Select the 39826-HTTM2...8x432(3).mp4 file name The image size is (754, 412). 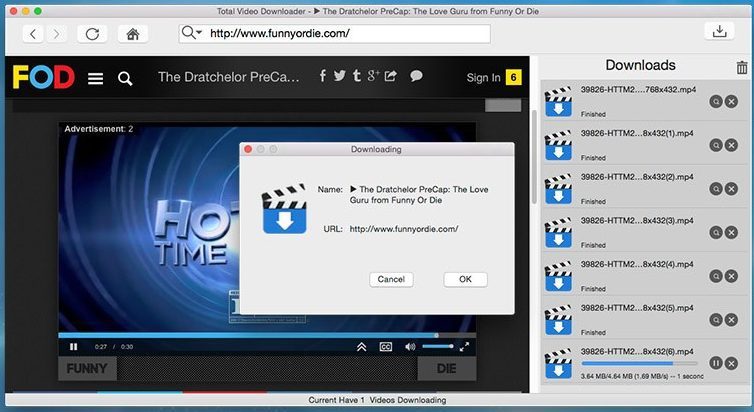(637, 221)
